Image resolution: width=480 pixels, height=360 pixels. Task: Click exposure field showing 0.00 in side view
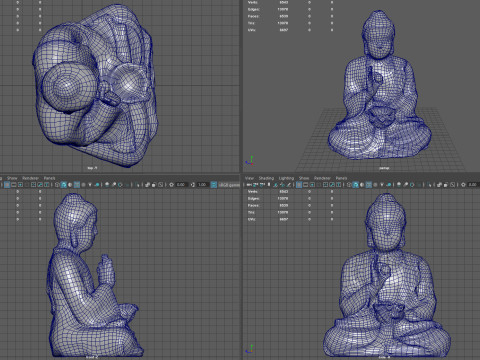pos(181,184)
